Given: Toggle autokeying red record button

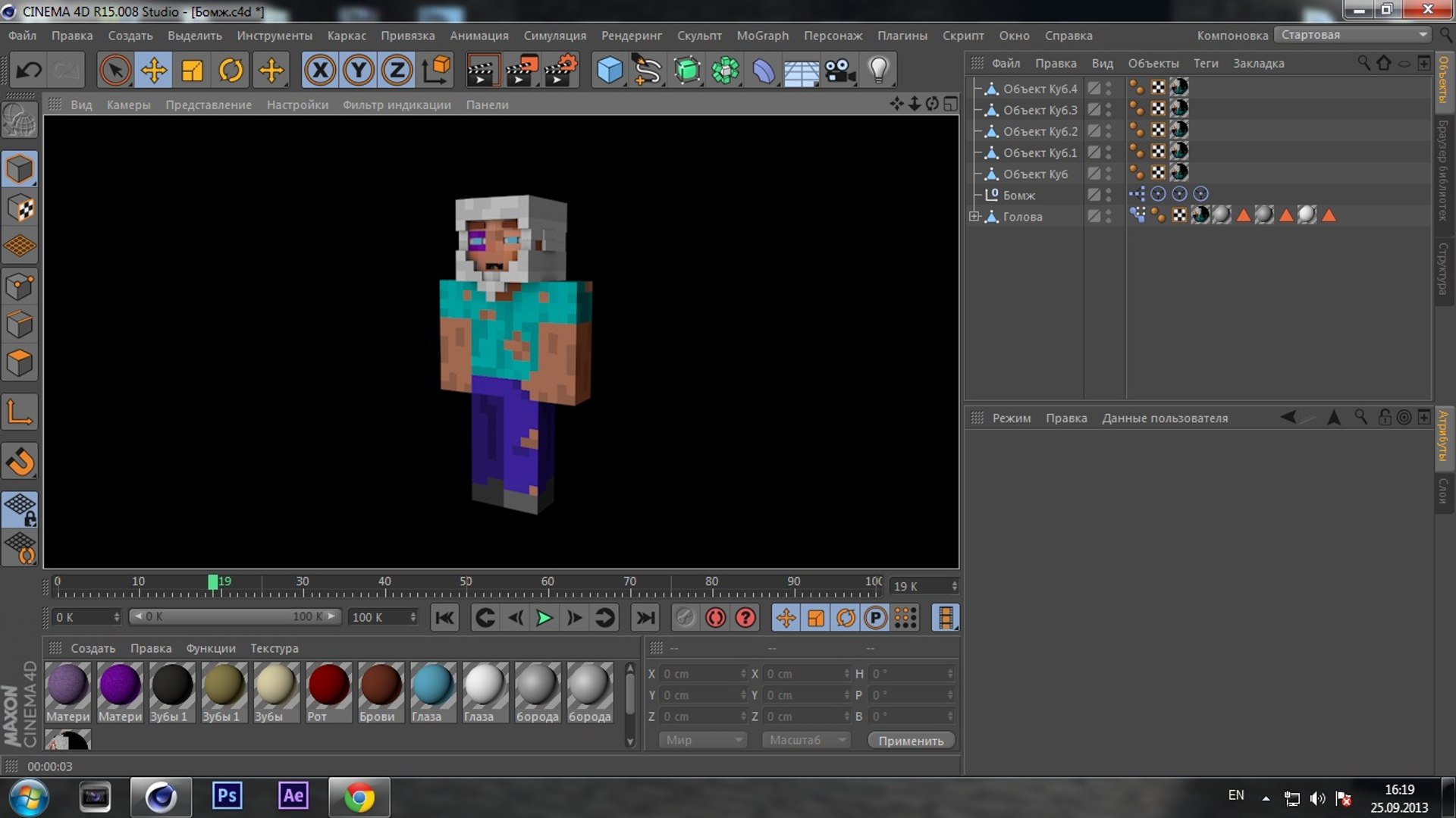Looking at the screenshot, I should tap(715, 618).
